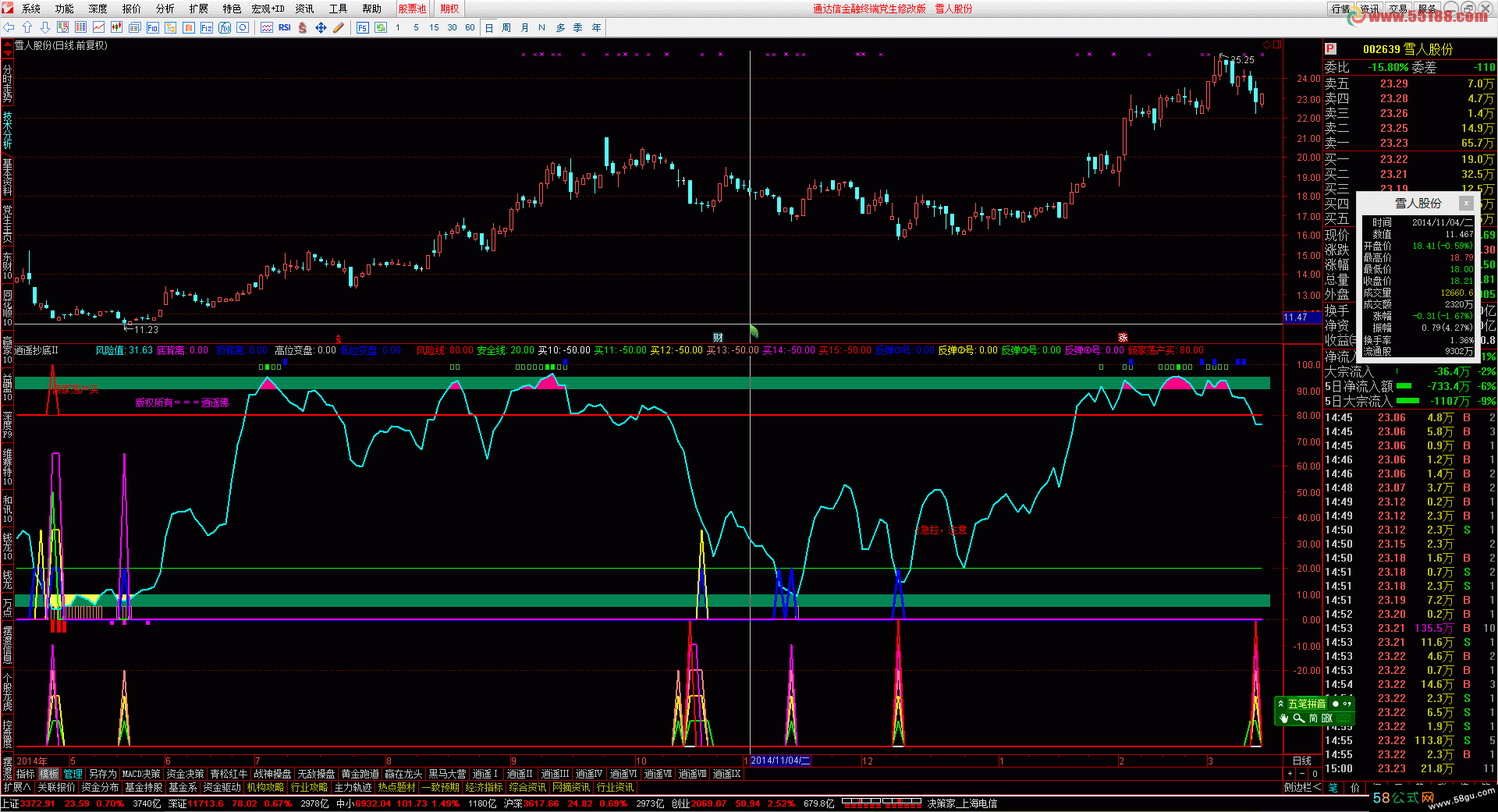Screen dimensions: 1498x812
Task: Open the 系统 menu
Action: 31,9
